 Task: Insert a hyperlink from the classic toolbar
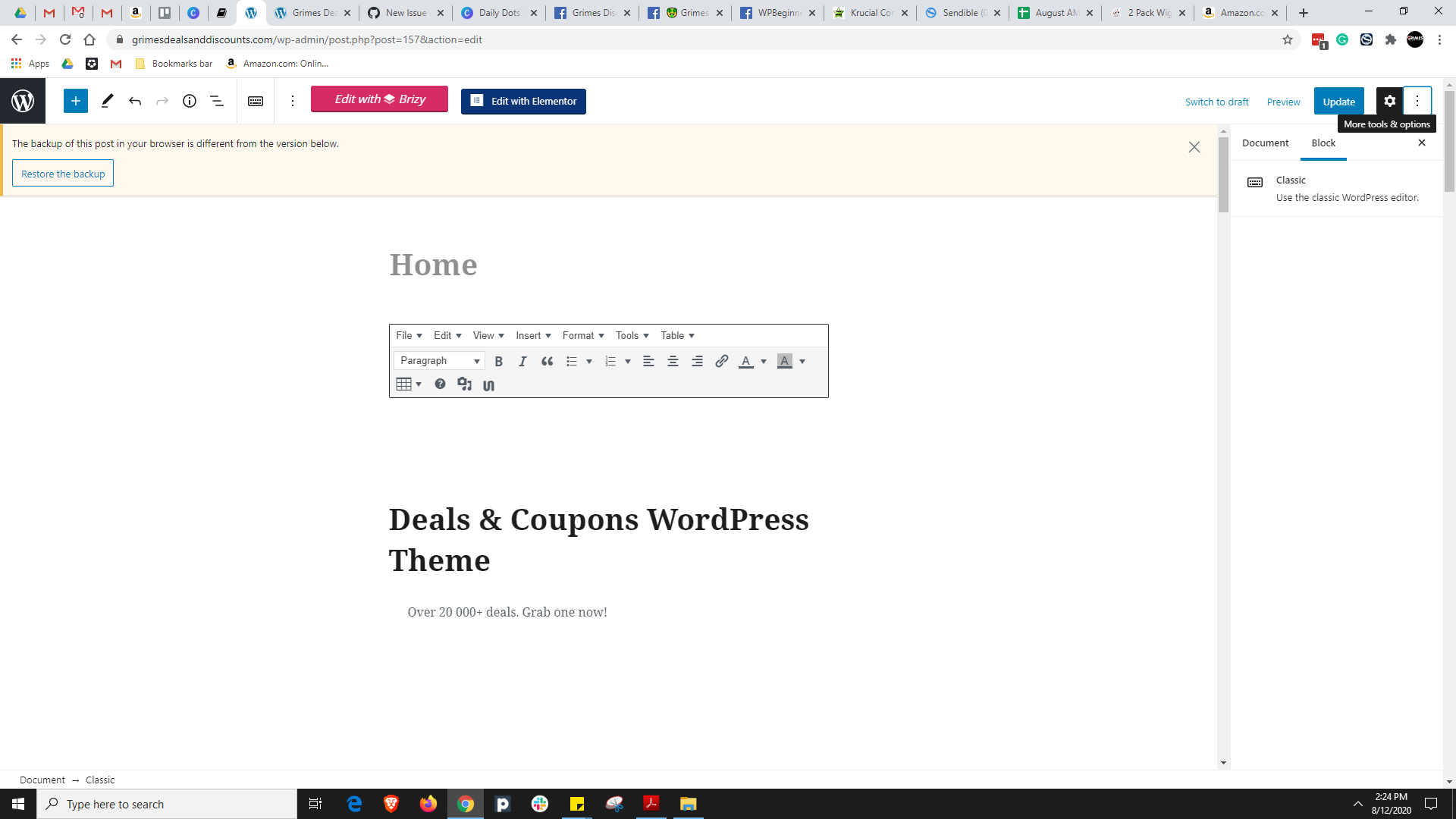[721, 362]
